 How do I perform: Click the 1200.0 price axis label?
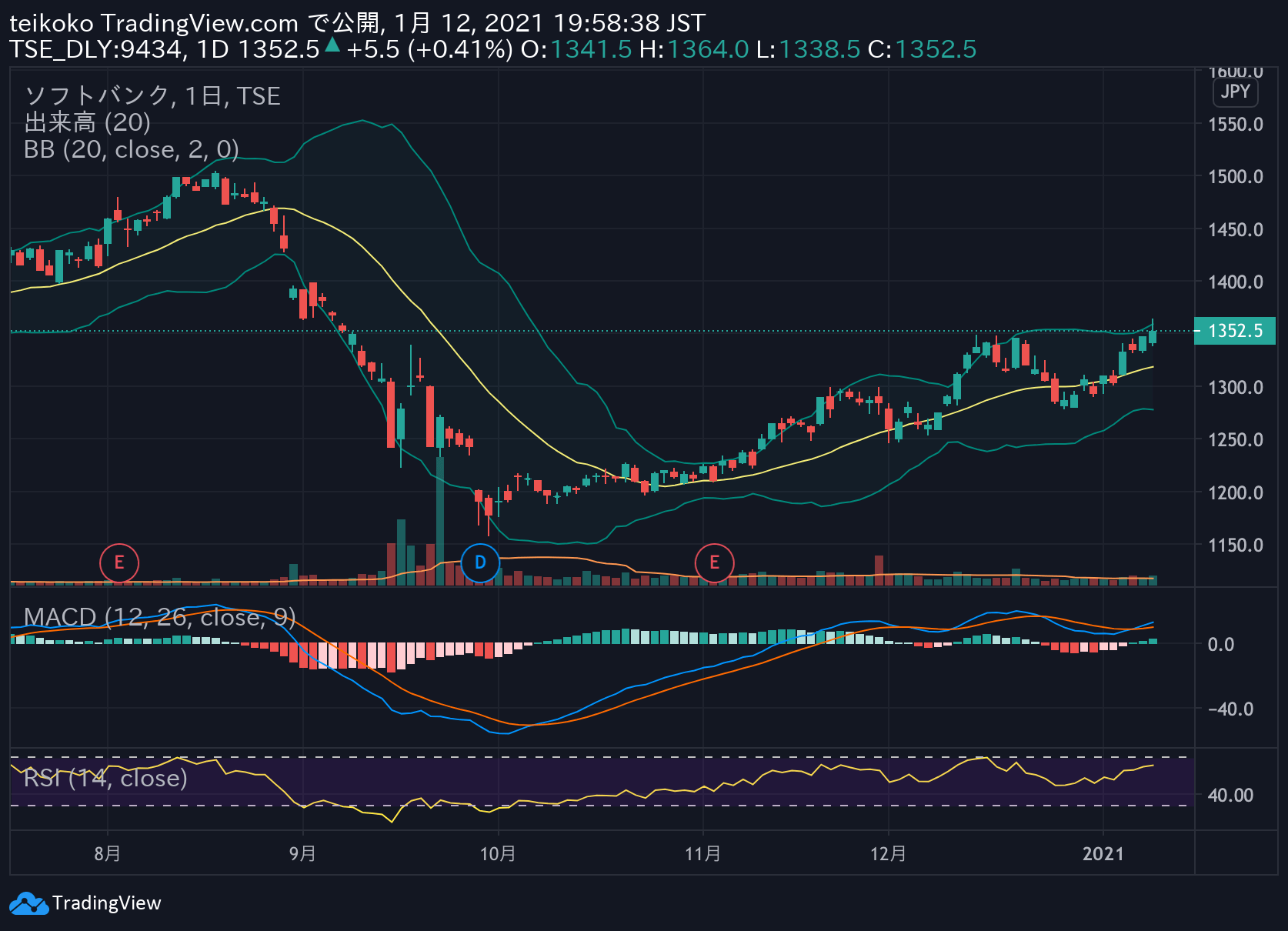(x=1236, y=493)
